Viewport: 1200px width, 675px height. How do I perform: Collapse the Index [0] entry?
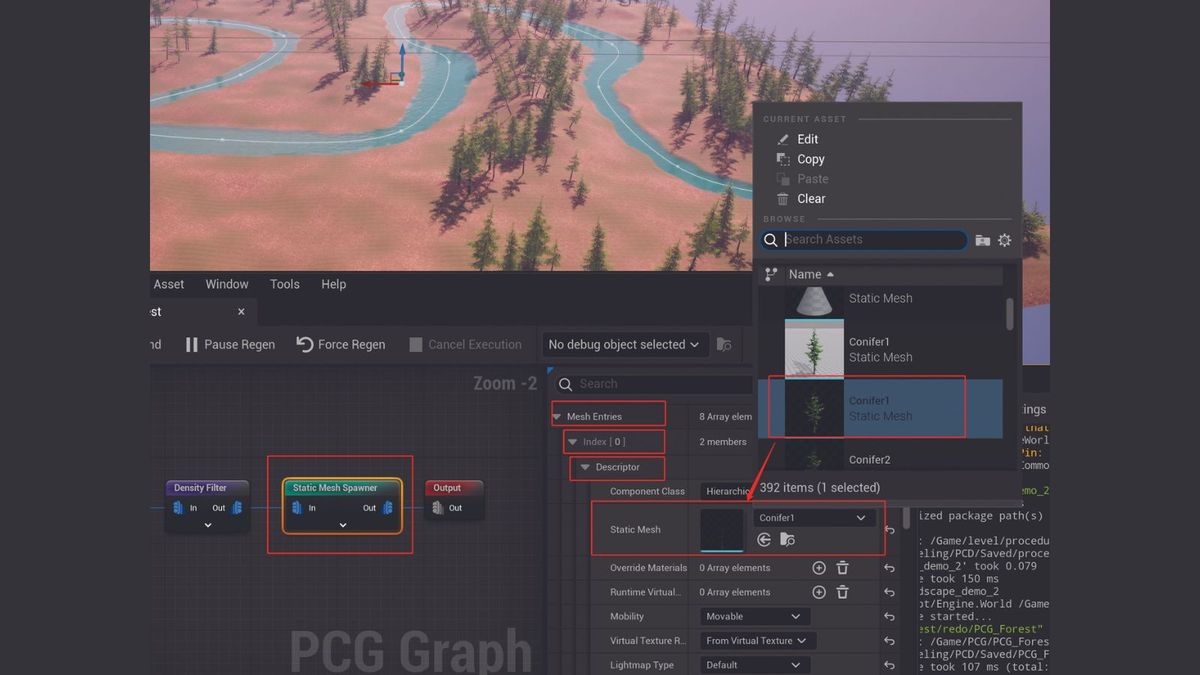573,442
